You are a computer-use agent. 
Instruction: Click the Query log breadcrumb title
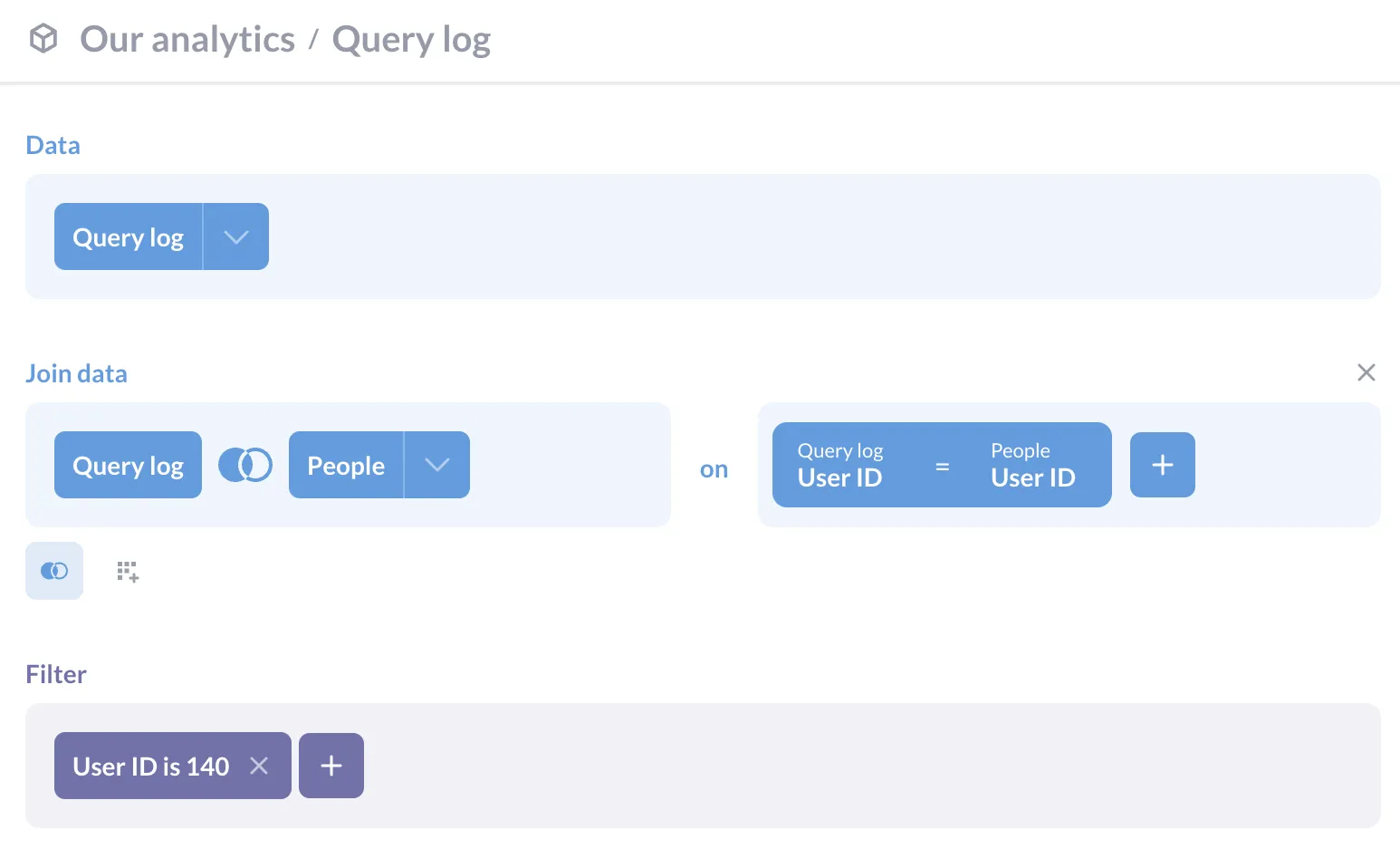(x=411, y=39)
